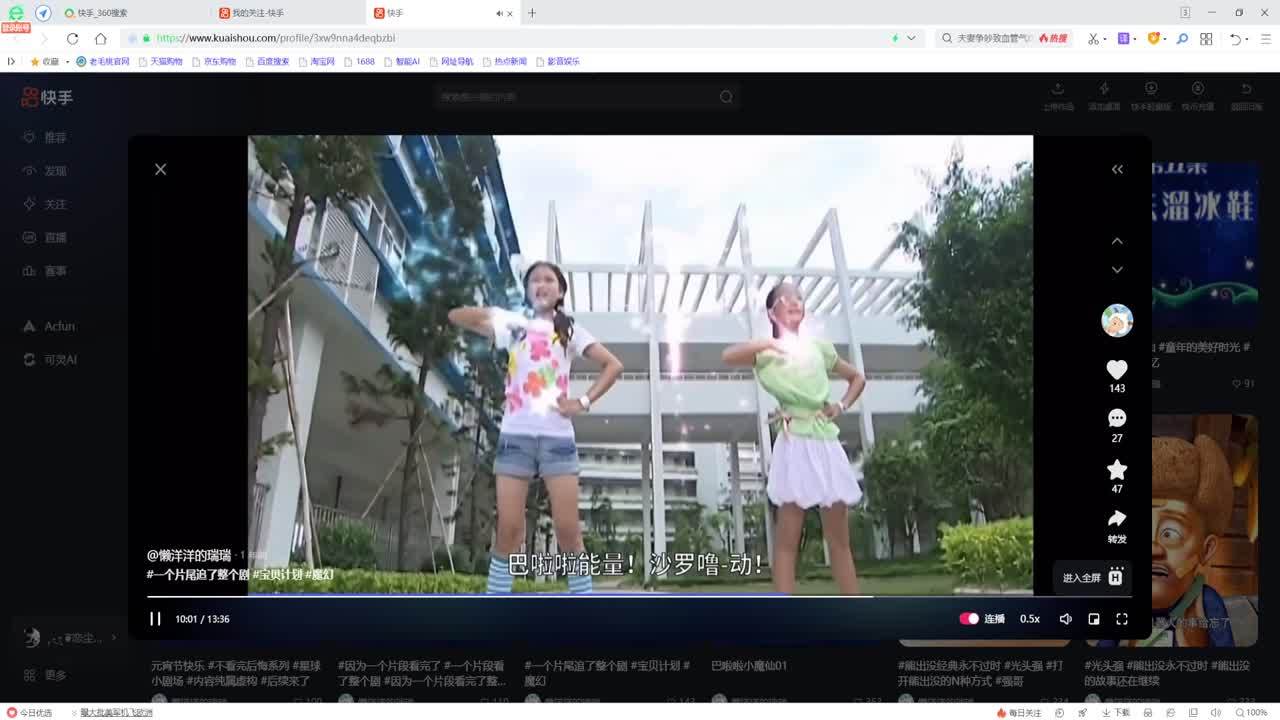
Task: Like the video with the heart icon
Action: (1116, 370)
